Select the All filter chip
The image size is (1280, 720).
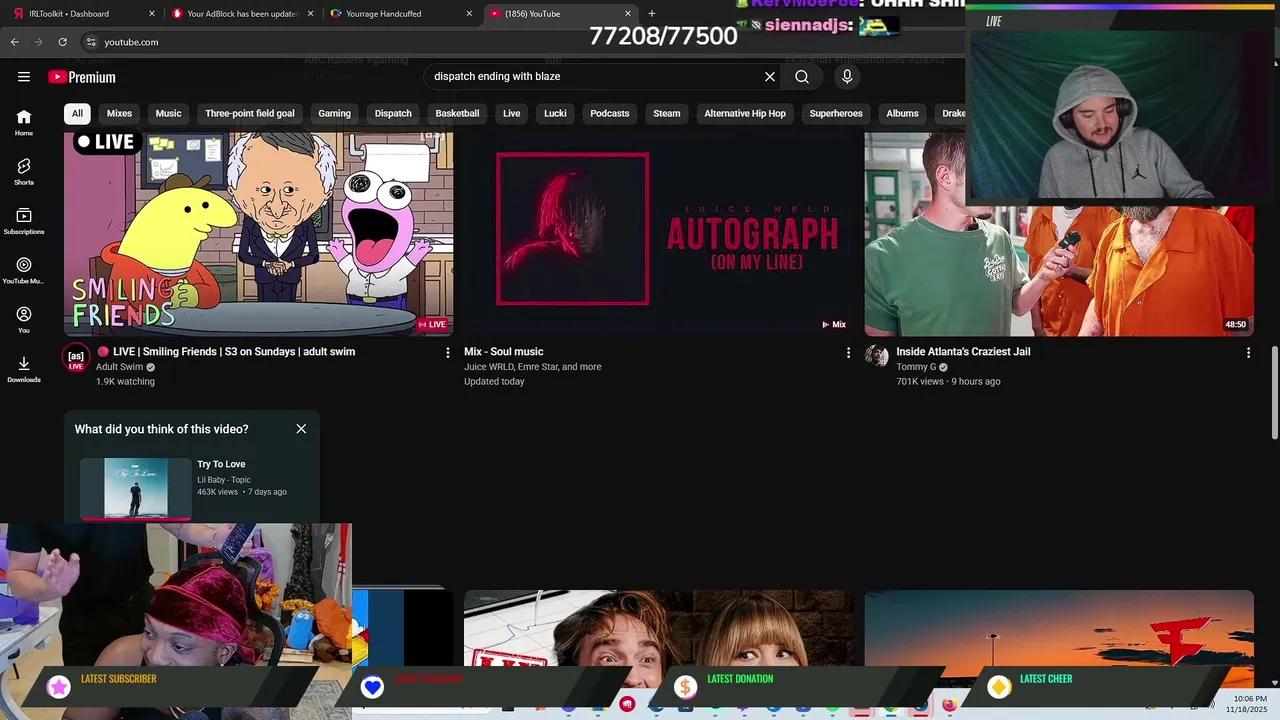click(x=77, y=113)
